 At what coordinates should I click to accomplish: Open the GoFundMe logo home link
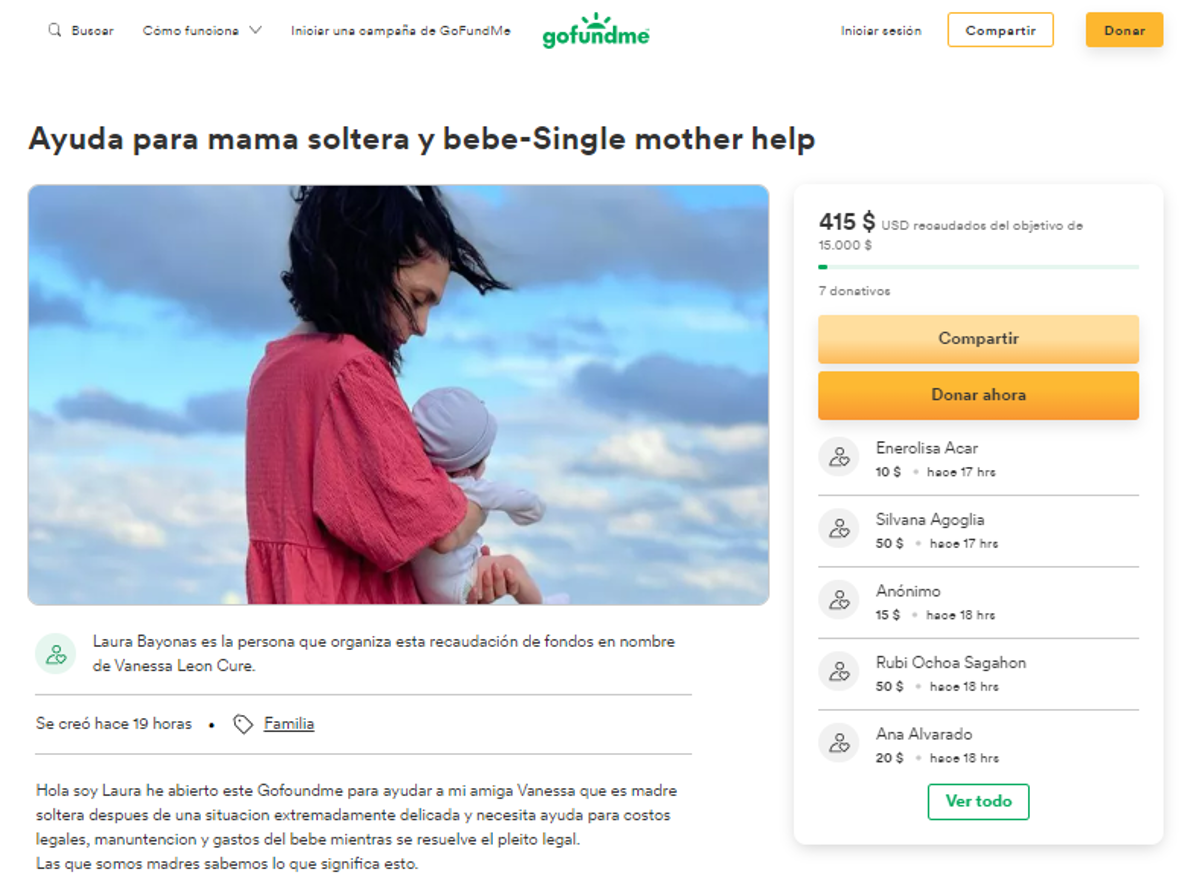tap(596, 32)
